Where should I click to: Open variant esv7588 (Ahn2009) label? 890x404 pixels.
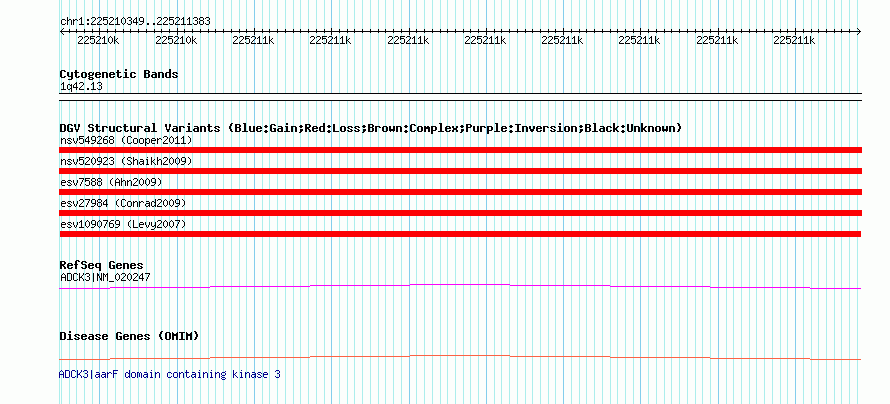[x=111, y=182]
